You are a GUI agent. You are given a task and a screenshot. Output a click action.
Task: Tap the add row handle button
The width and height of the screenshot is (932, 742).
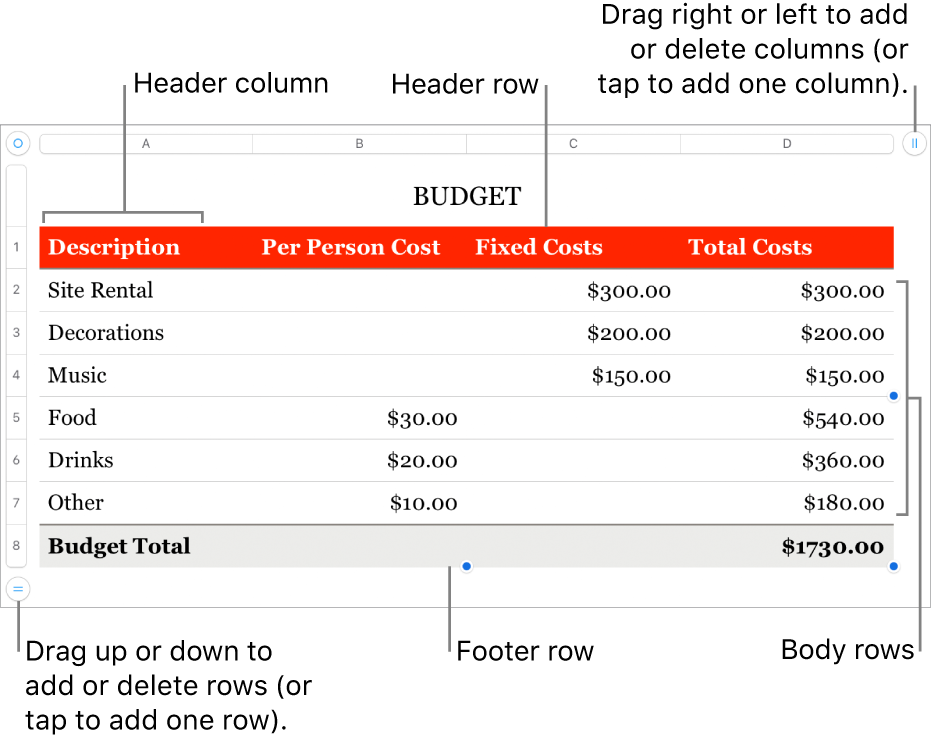(17, 589)
